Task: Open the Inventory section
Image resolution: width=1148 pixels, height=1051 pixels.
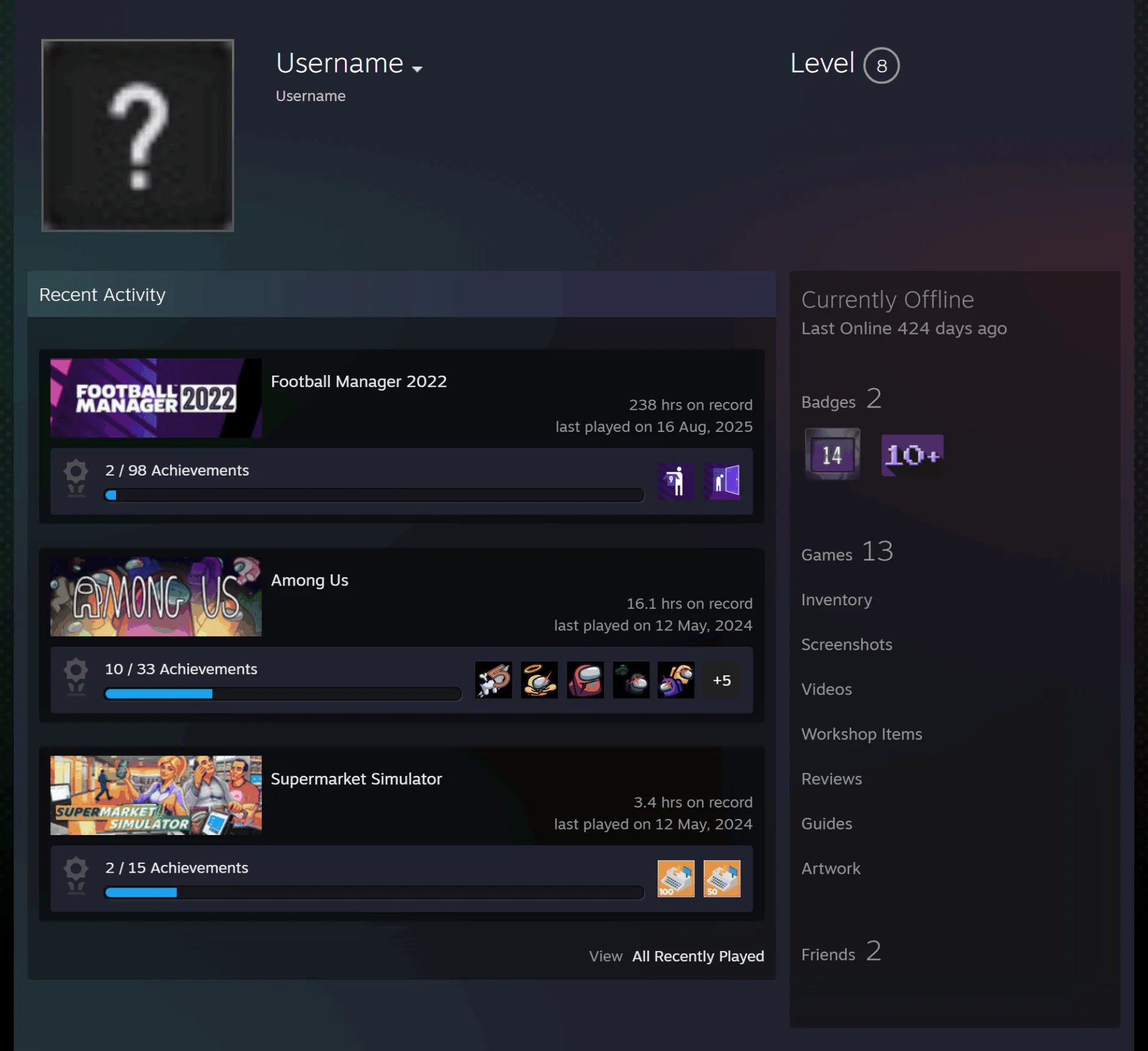Action: 836,599
